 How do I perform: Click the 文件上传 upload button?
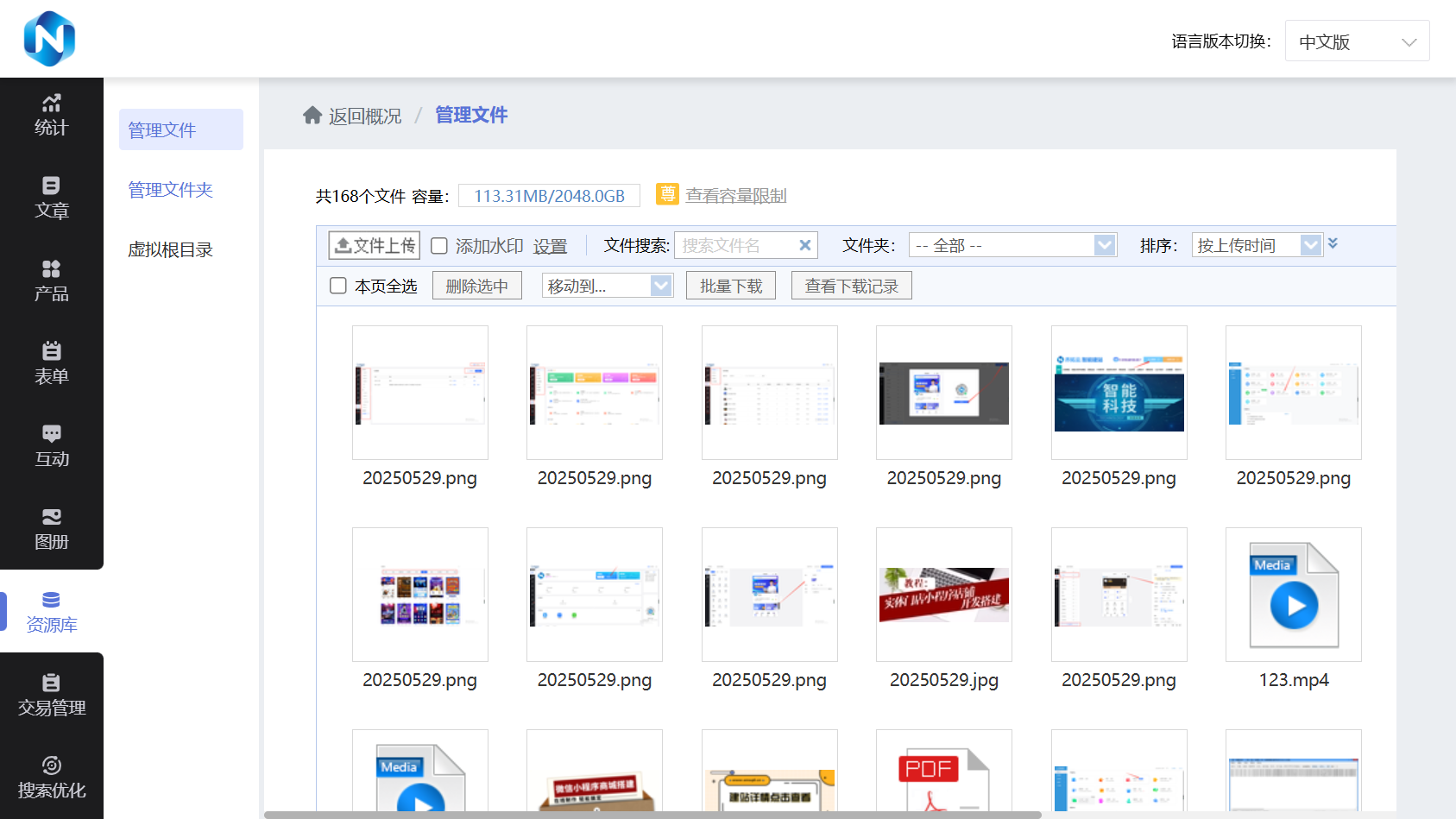[x=375, y=245]
